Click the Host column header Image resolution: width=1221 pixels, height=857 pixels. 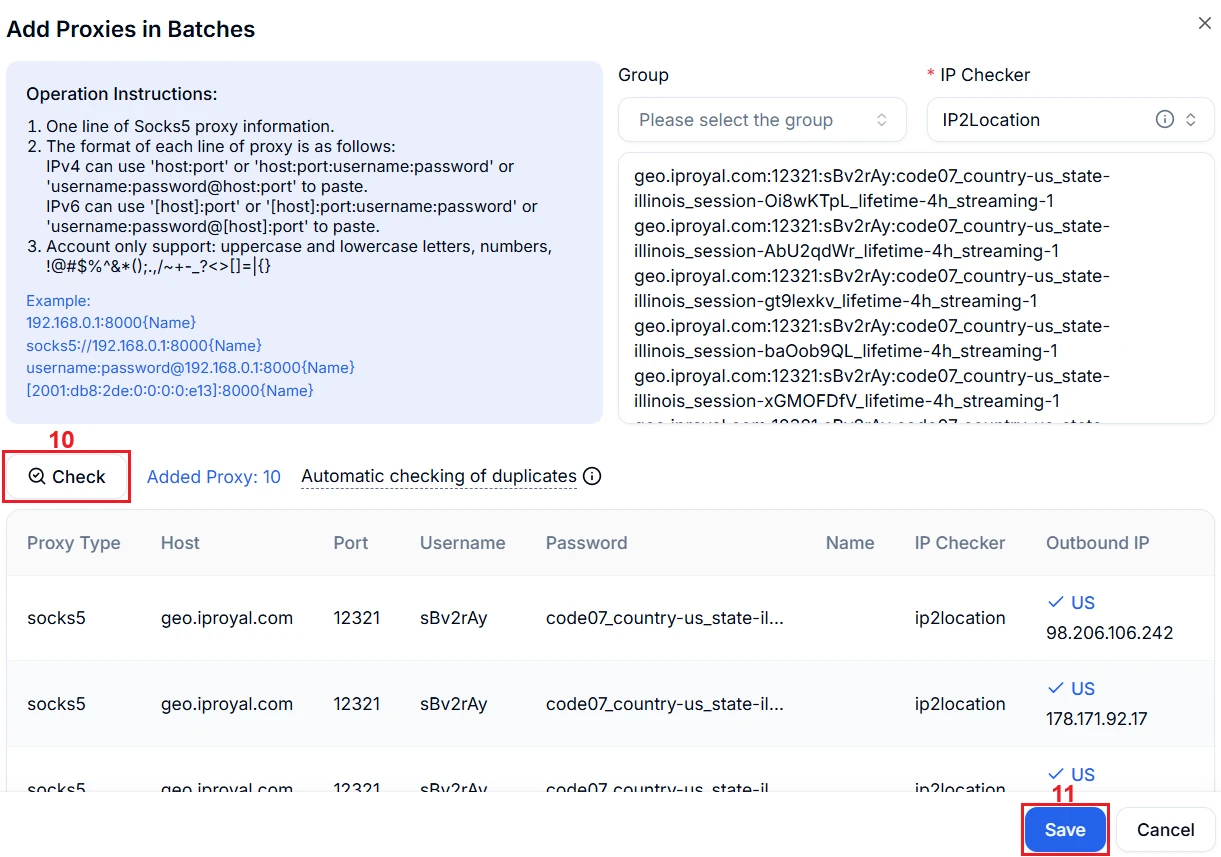(180, 543)
